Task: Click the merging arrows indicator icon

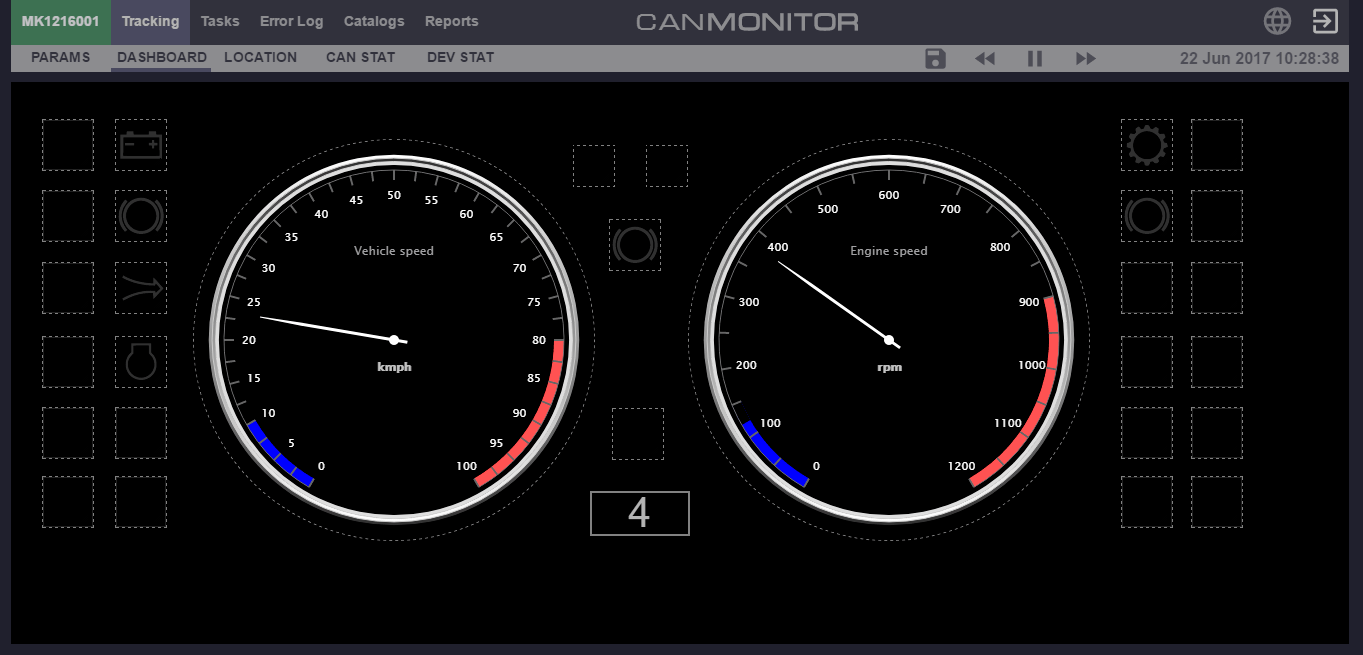Action: [141, 288]
